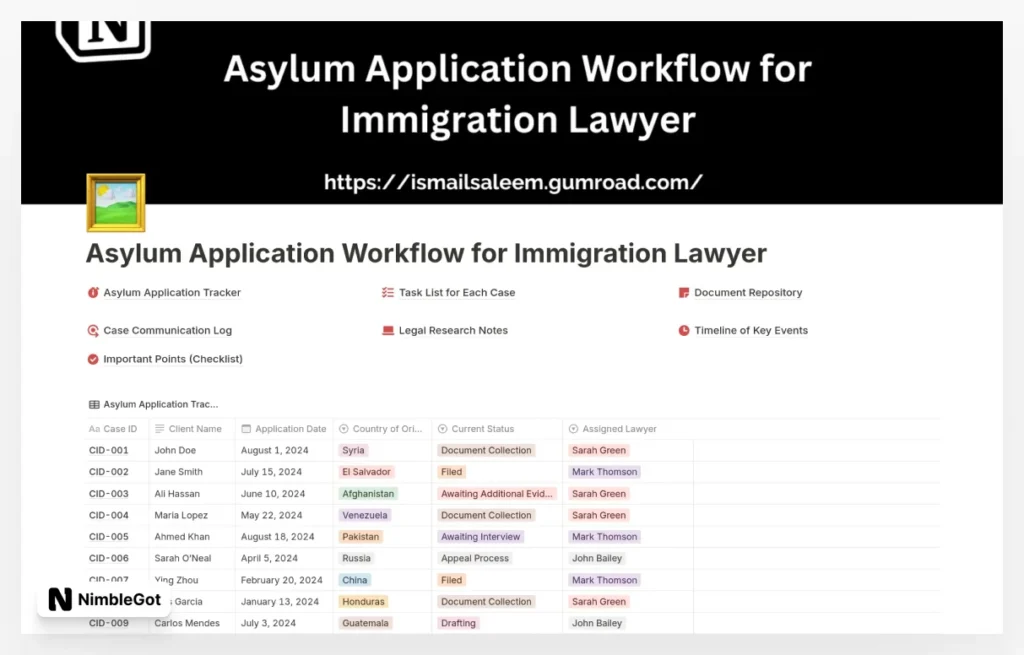Click the Timeline of Key Events clock icon
Screen dimensions: 1024x655
[x=684, y=331]
